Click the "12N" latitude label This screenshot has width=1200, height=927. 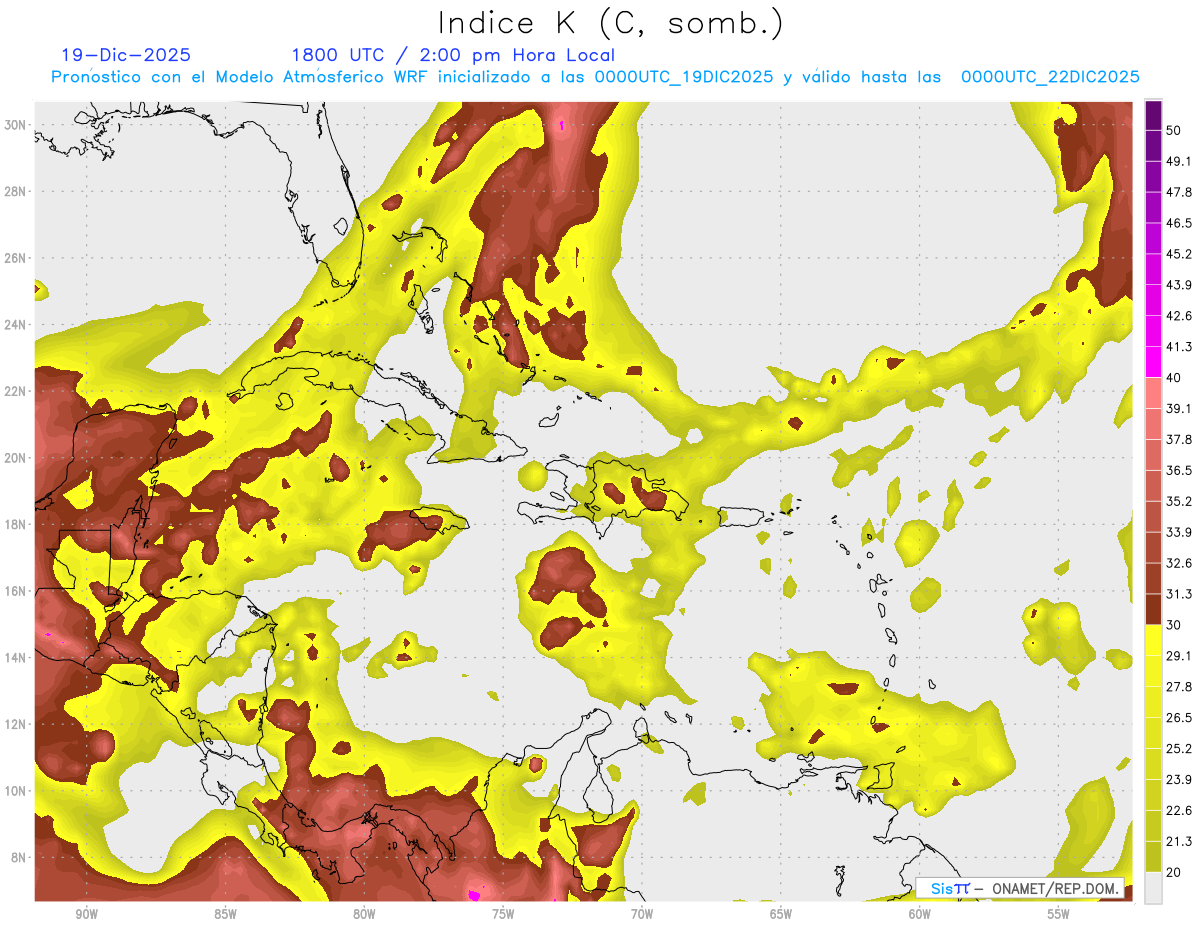15,724
